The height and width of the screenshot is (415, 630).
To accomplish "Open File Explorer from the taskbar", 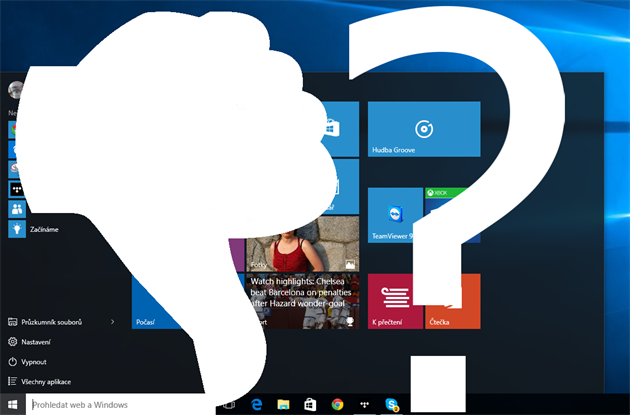I will click(283, 405).
